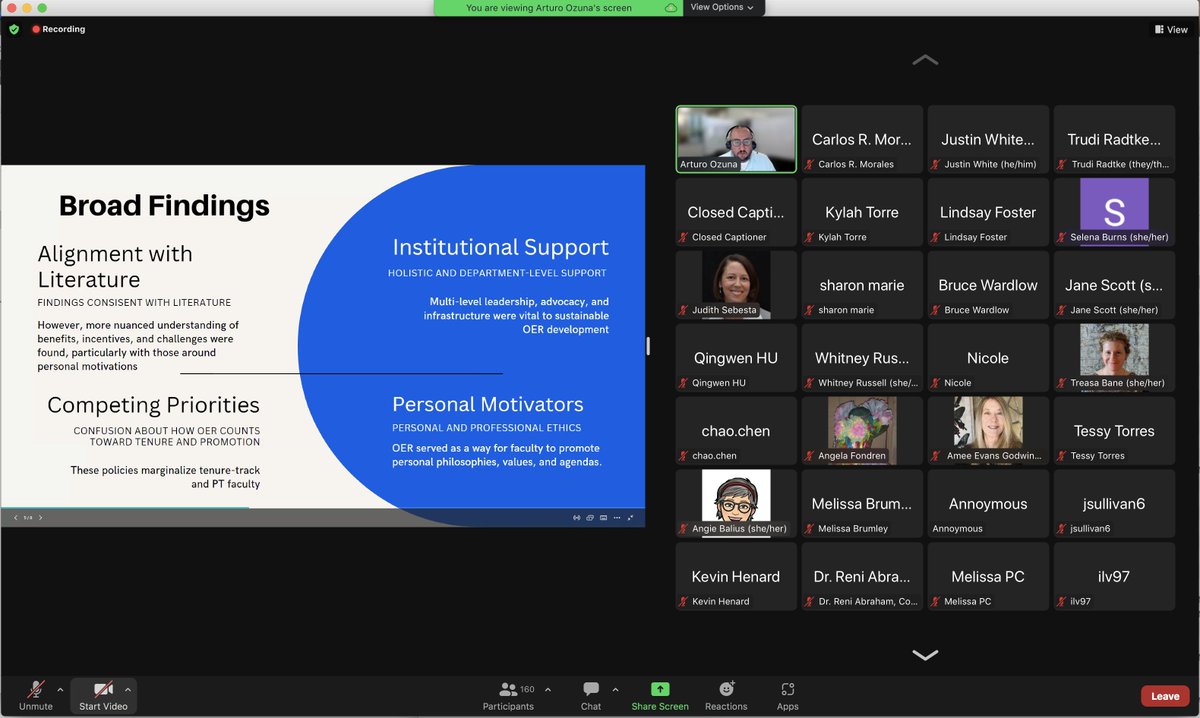
Task: Click muted mic icon beside Nicole
Action: pyautogui.click(x=936, y=383)
